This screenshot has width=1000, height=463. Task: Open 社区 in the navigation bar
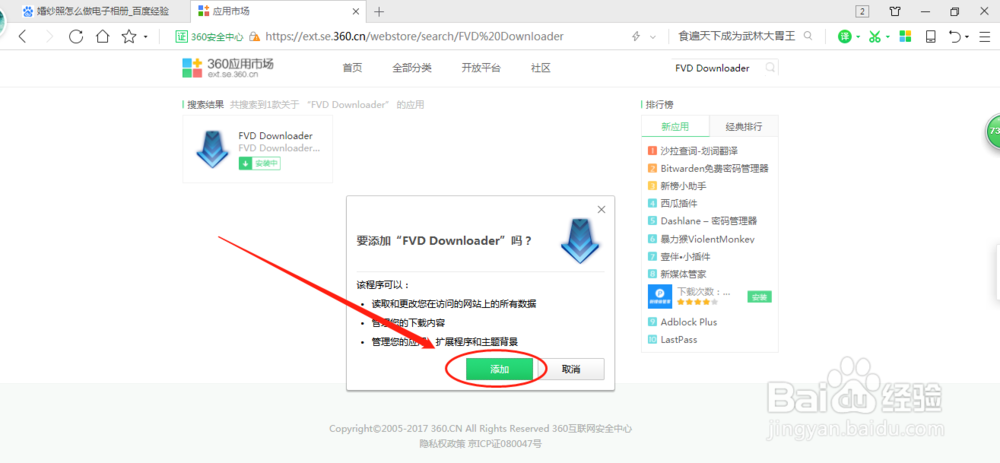(541, 68)
